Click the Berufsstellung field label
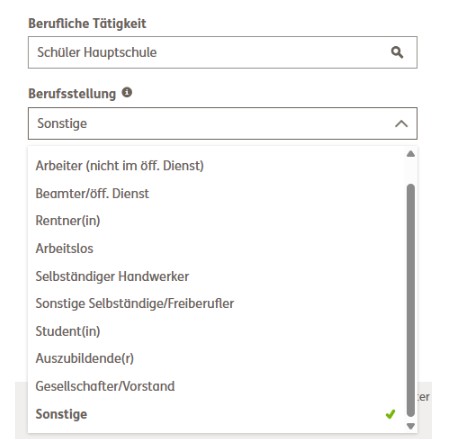The width and height of the screenshot is (473, 446). click(72, 94)
